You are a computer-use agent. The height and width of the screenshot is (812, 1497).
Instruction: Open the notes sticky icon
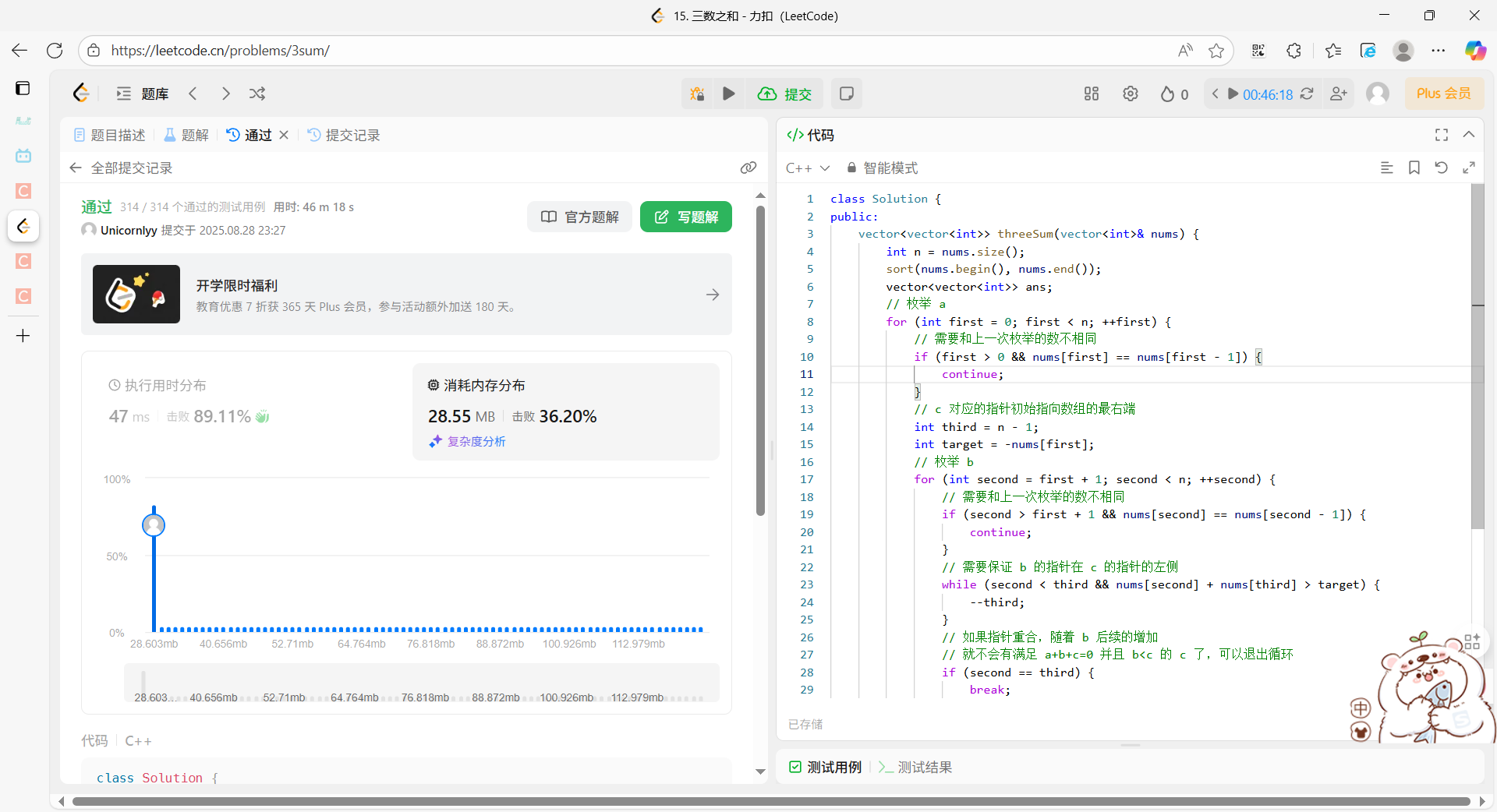(x=846, y=94)
